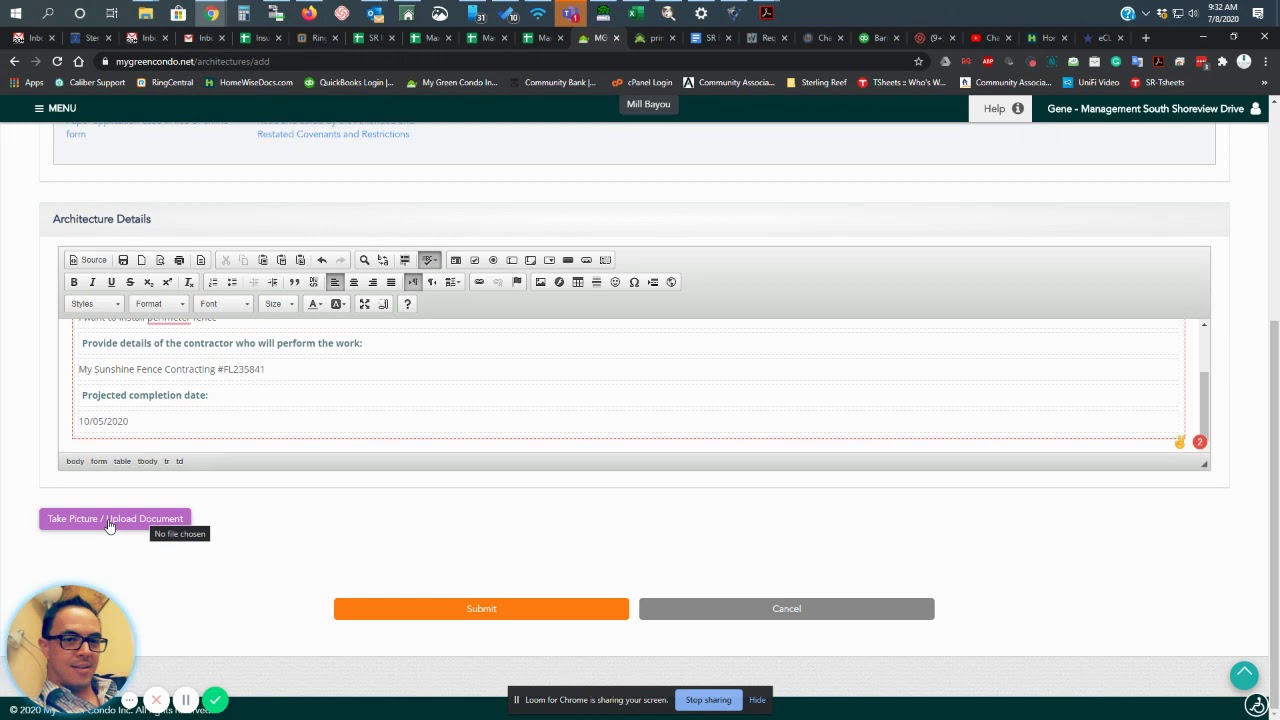The image size is (1280, 720).
Task: Insert a smiley emoticon
Action: pyautogui.click(x=615, y=282)
